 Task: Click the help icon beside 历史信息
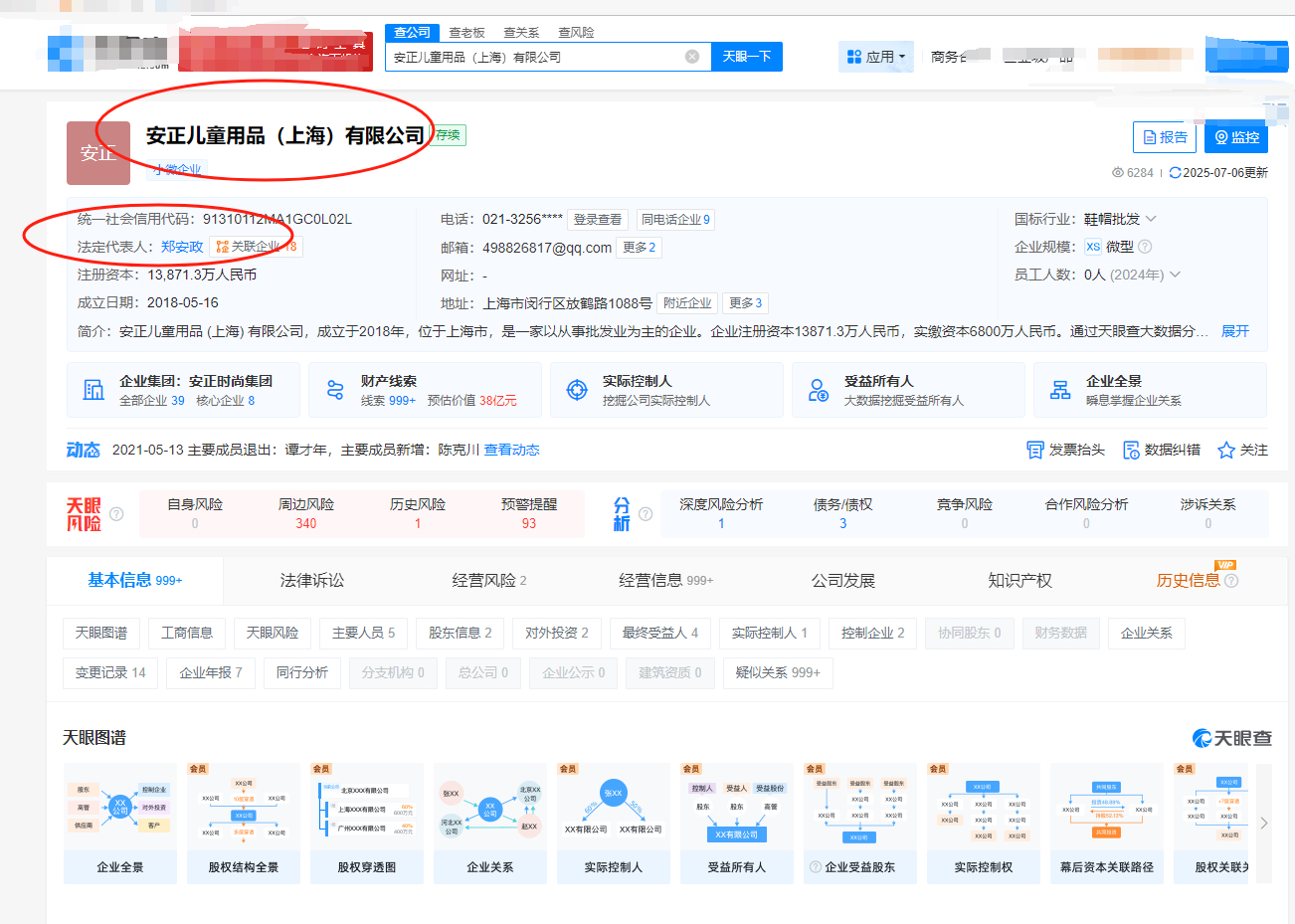coord(1231,581)
